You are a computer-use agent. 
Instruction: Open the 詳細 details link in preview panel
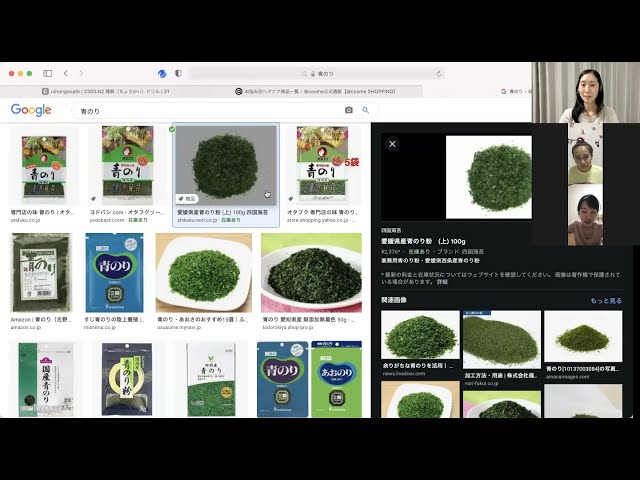click(x=442, y=282)
